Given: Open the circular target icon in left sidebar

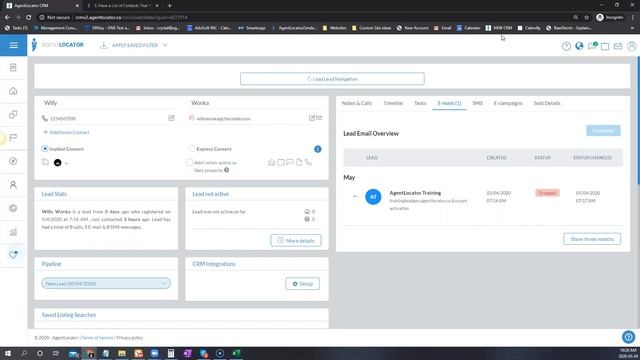Looking at the screenshot, I should click(13, 208).
